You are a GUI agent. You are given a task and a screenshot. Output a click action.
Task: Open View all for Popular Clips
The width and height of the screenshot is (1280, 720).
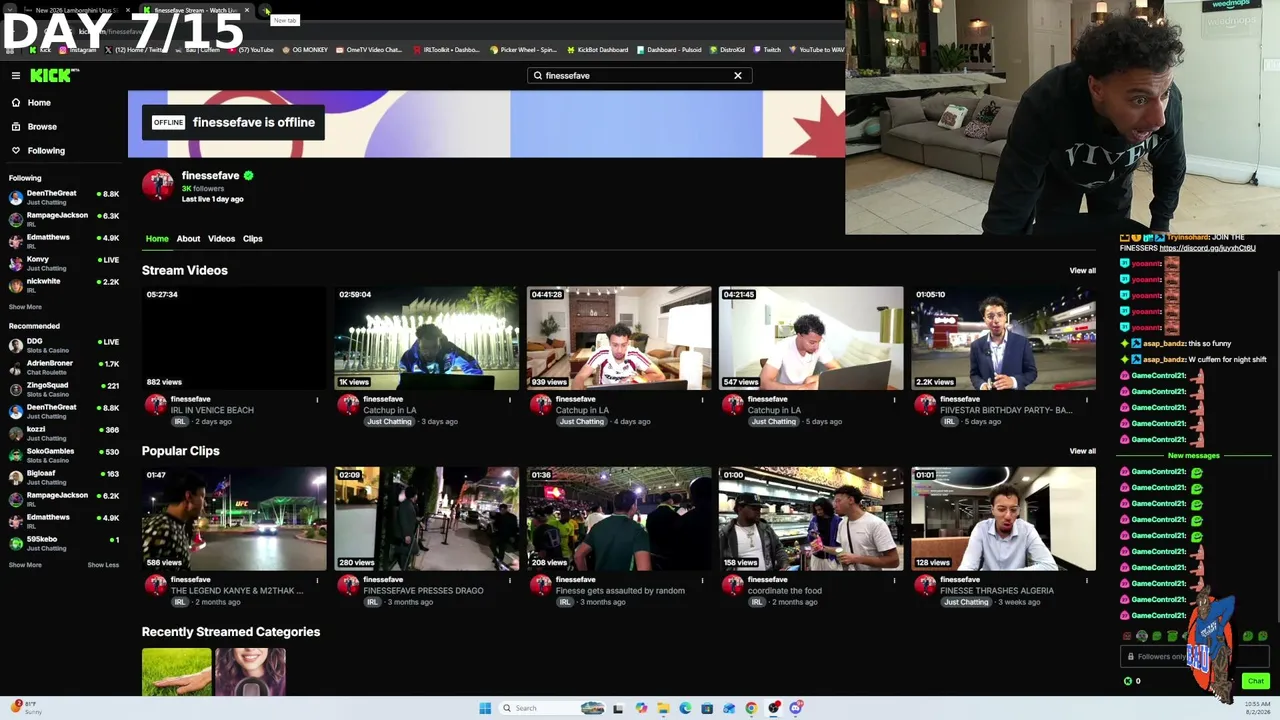click(x=1082, y=451)
